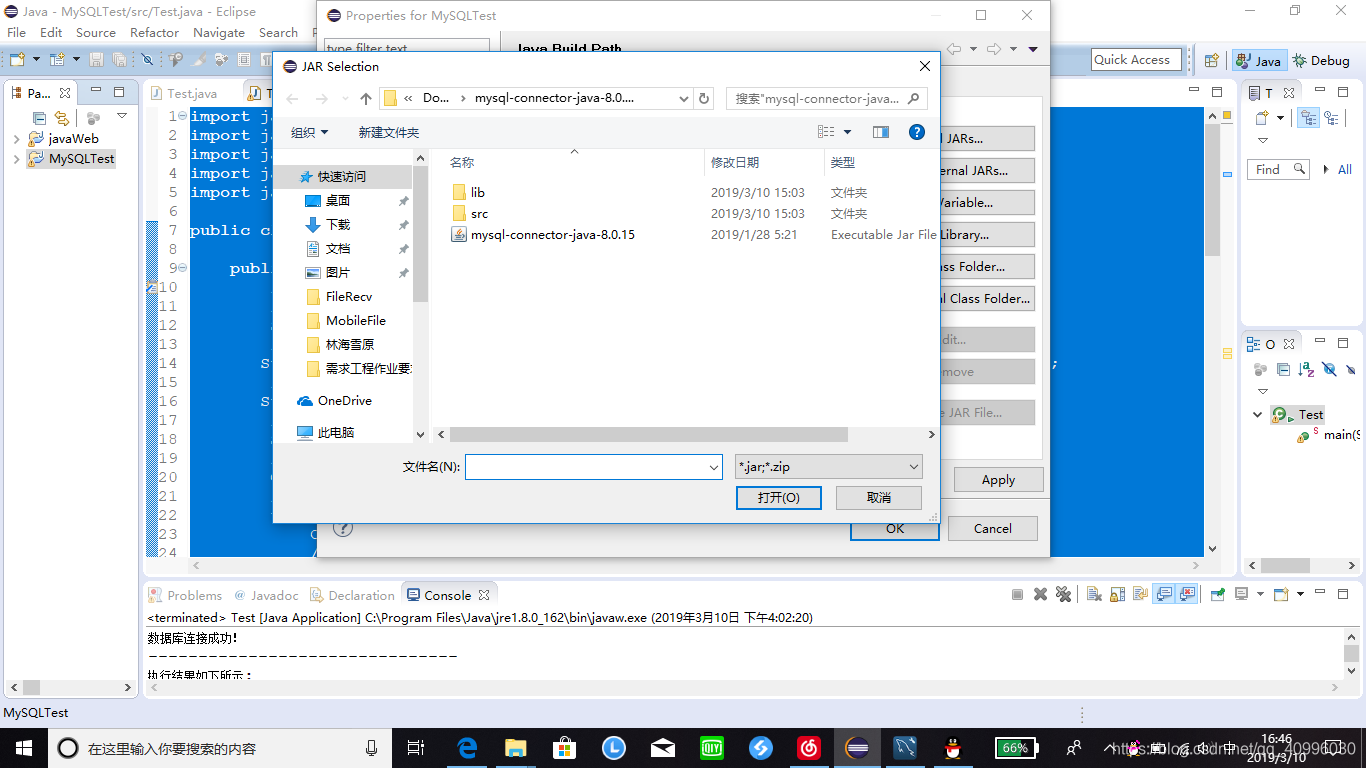Click 新建文件夹 new folder button

coord(389,132)
